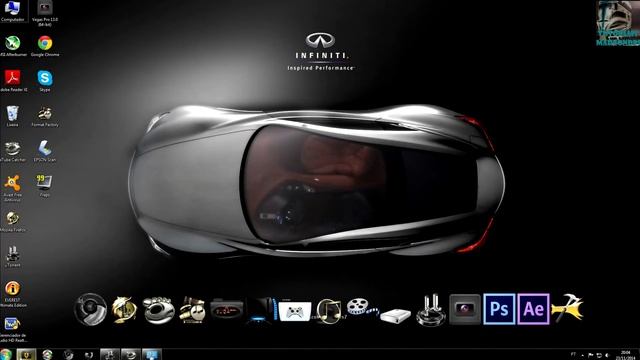Click the gold music note dock icon
The width and height of the screenshot is (640, 360).
pyautogui.click(x=328, y=311)
